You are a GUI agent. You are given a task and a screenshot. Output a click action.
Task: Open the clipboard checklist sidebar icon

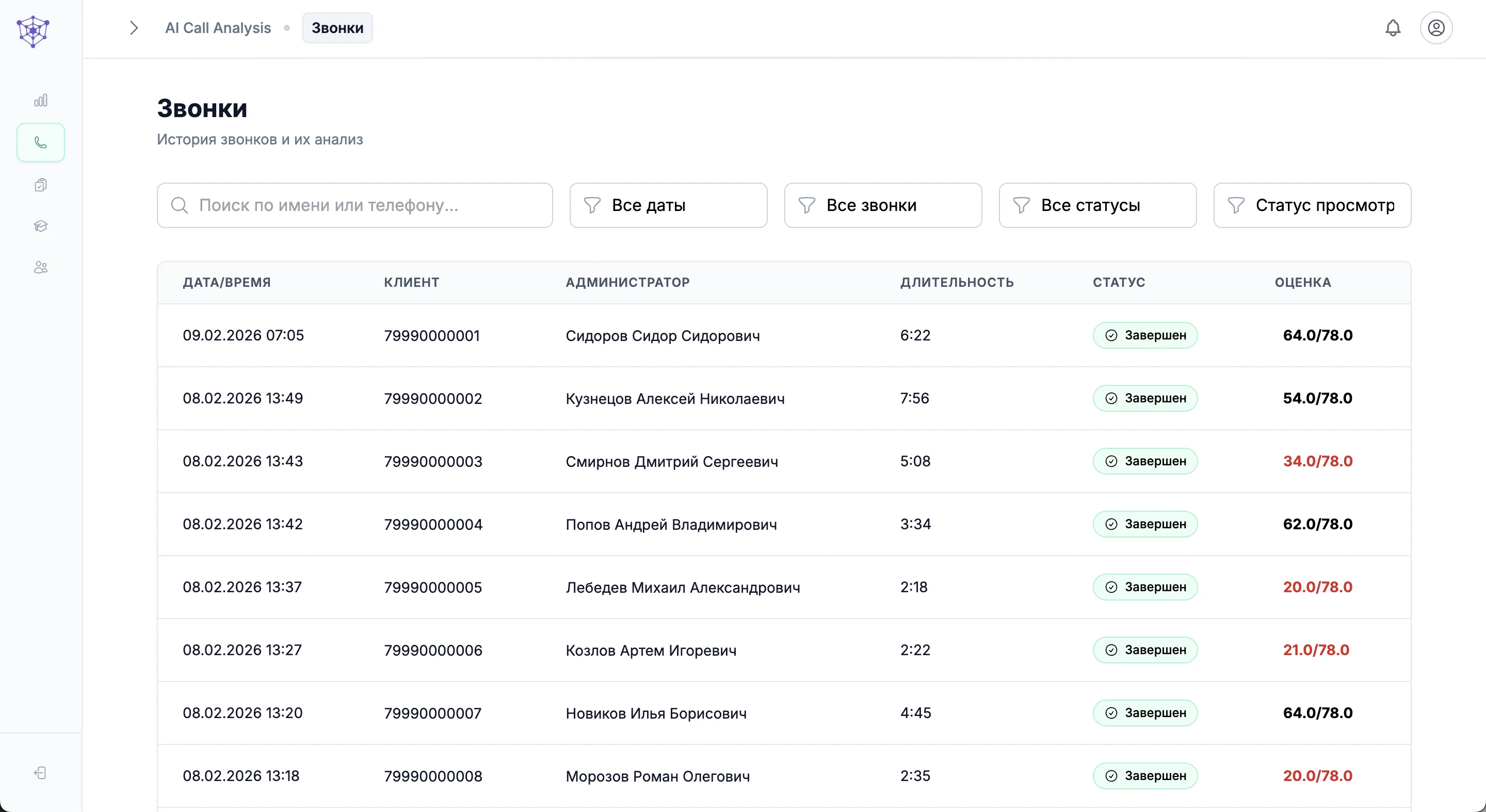[x=40, y=185]
